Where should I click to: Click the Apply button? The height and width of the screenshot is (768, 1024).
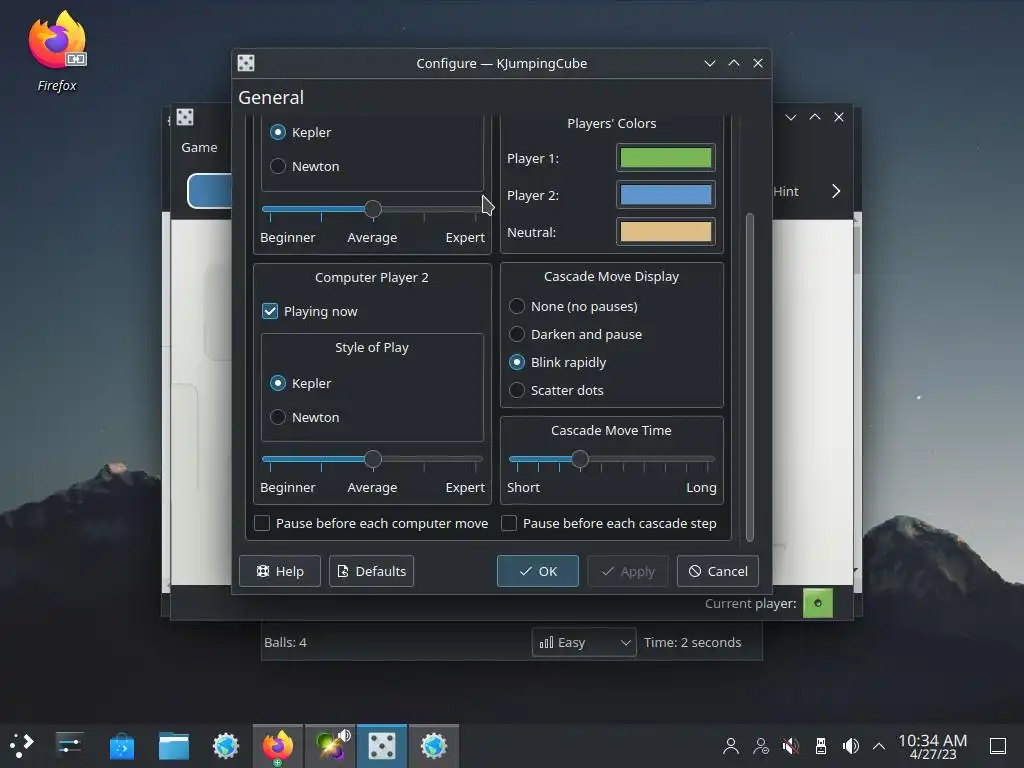[628, 571]
